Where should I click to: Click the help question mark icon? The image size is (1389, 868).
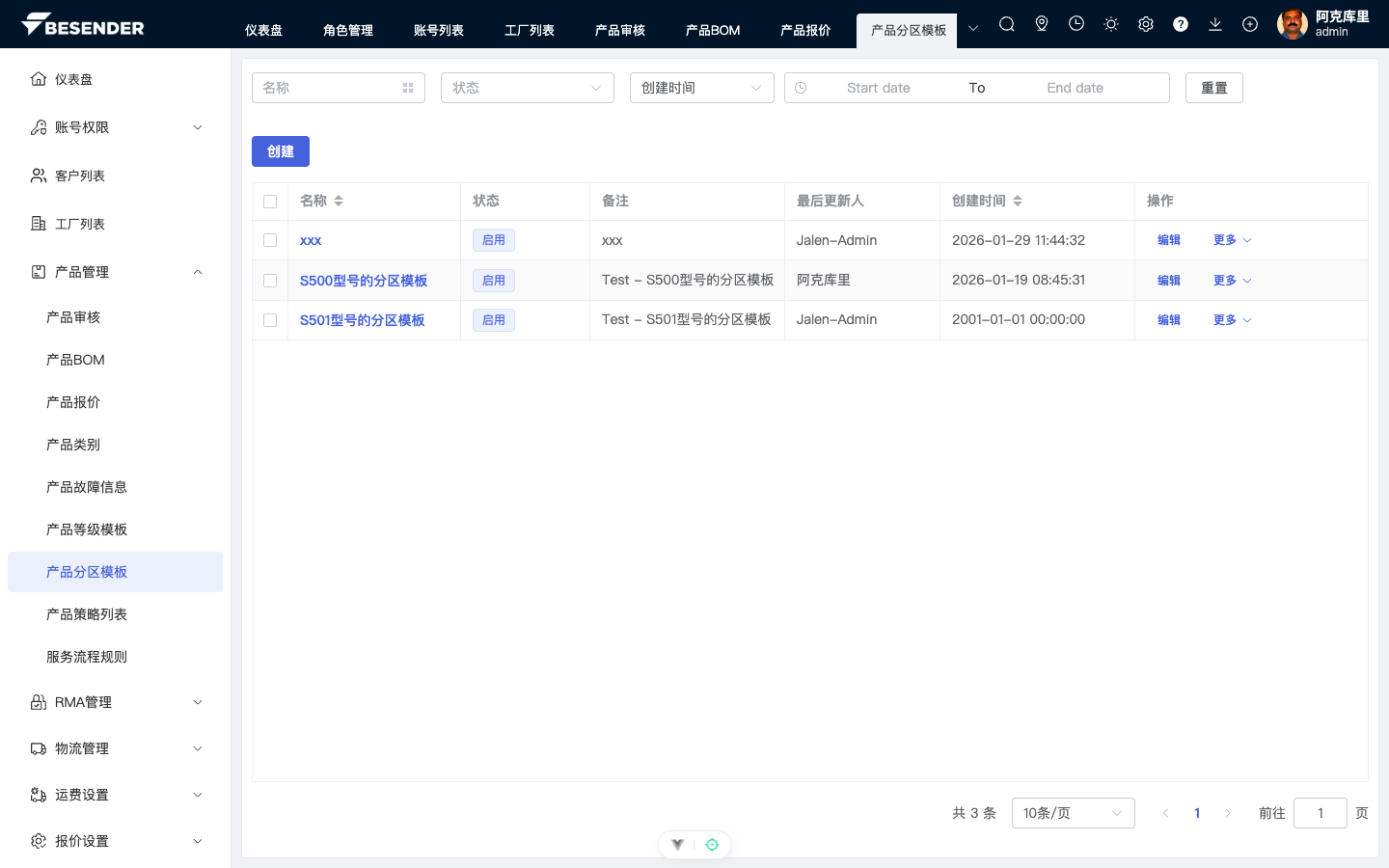pos(1181,24)
